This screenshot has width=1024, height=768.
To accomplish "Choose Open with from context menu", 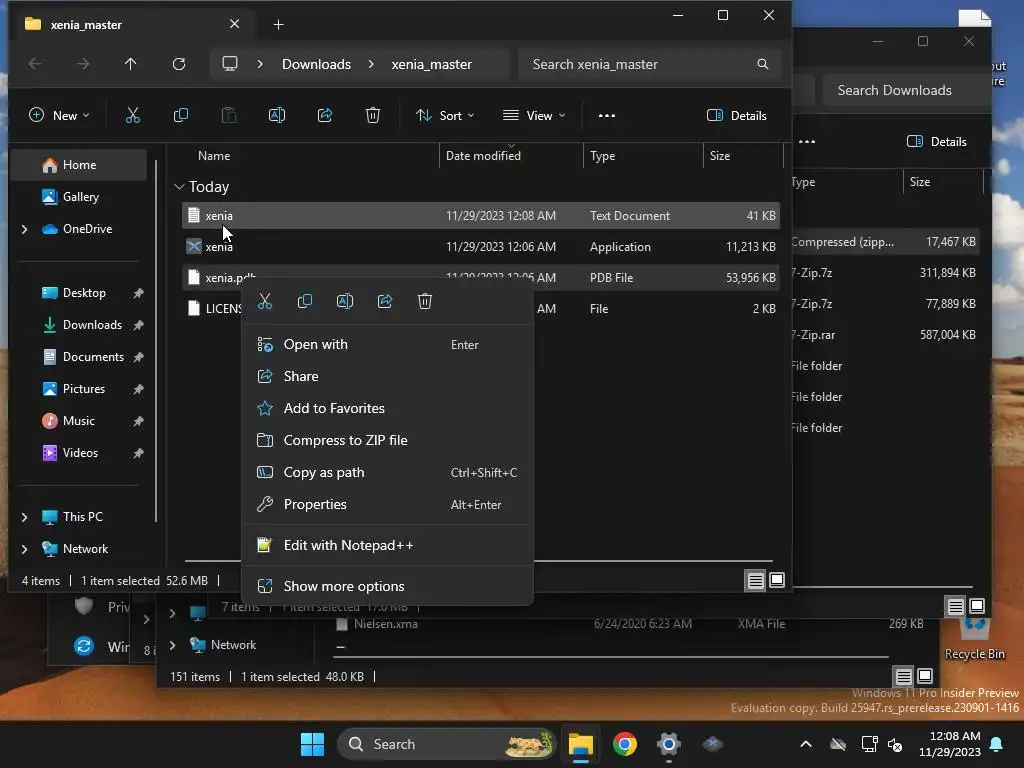I will pos(387,344).
